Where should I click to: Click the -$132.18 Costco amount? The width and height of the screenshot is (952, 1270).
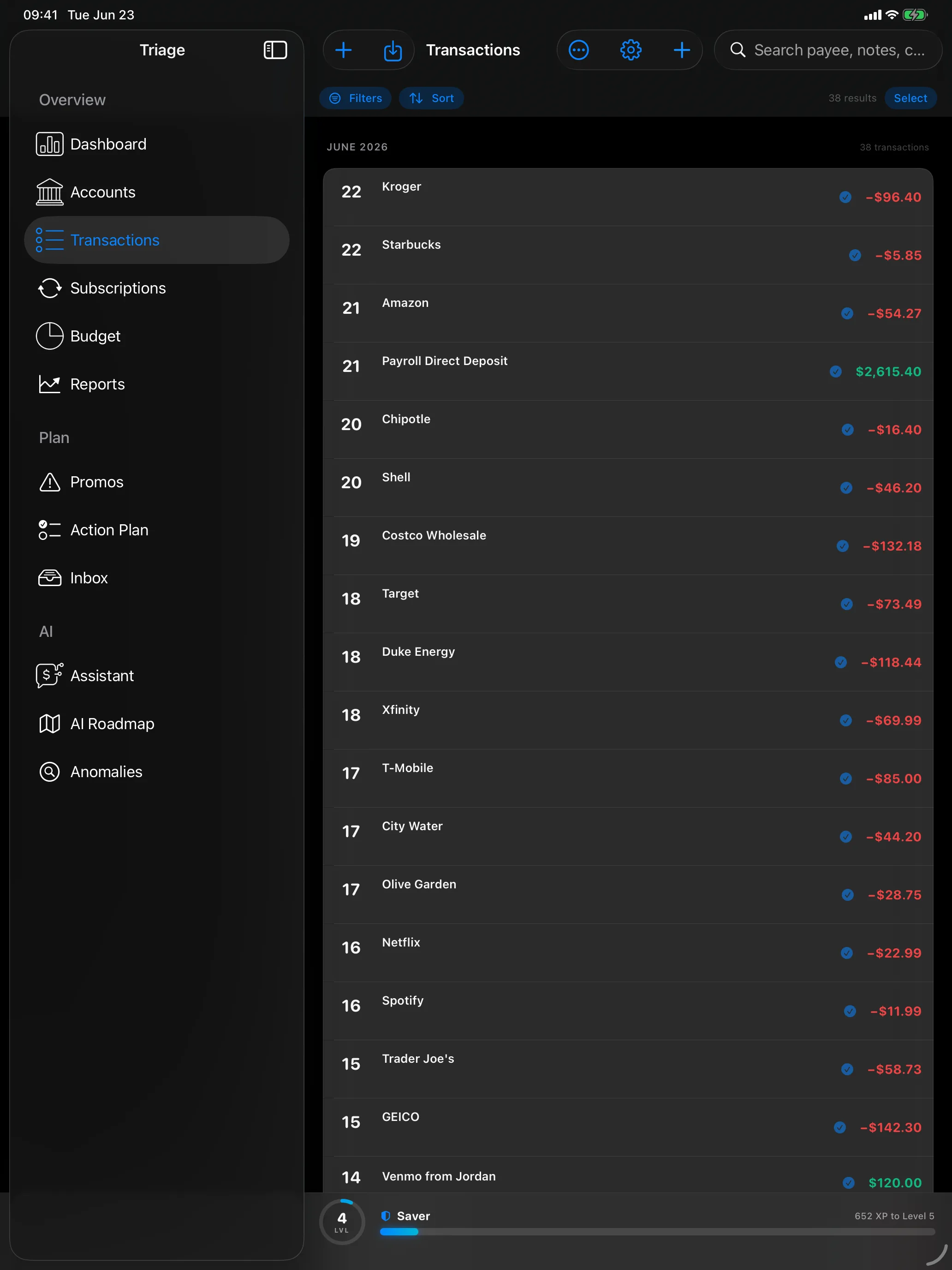(892, 546)
